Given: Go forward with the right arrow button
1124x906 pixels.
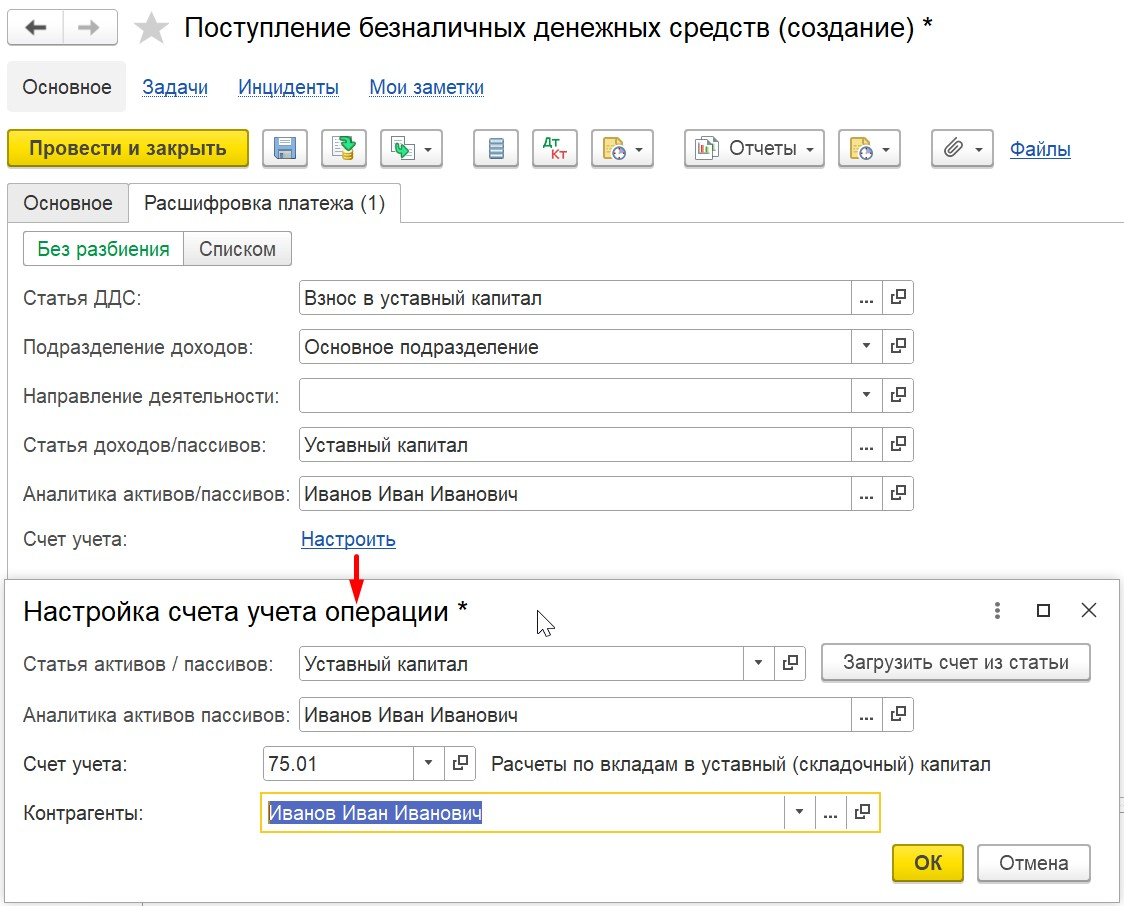Looking at the screenshot, I should tap(90, 28).
